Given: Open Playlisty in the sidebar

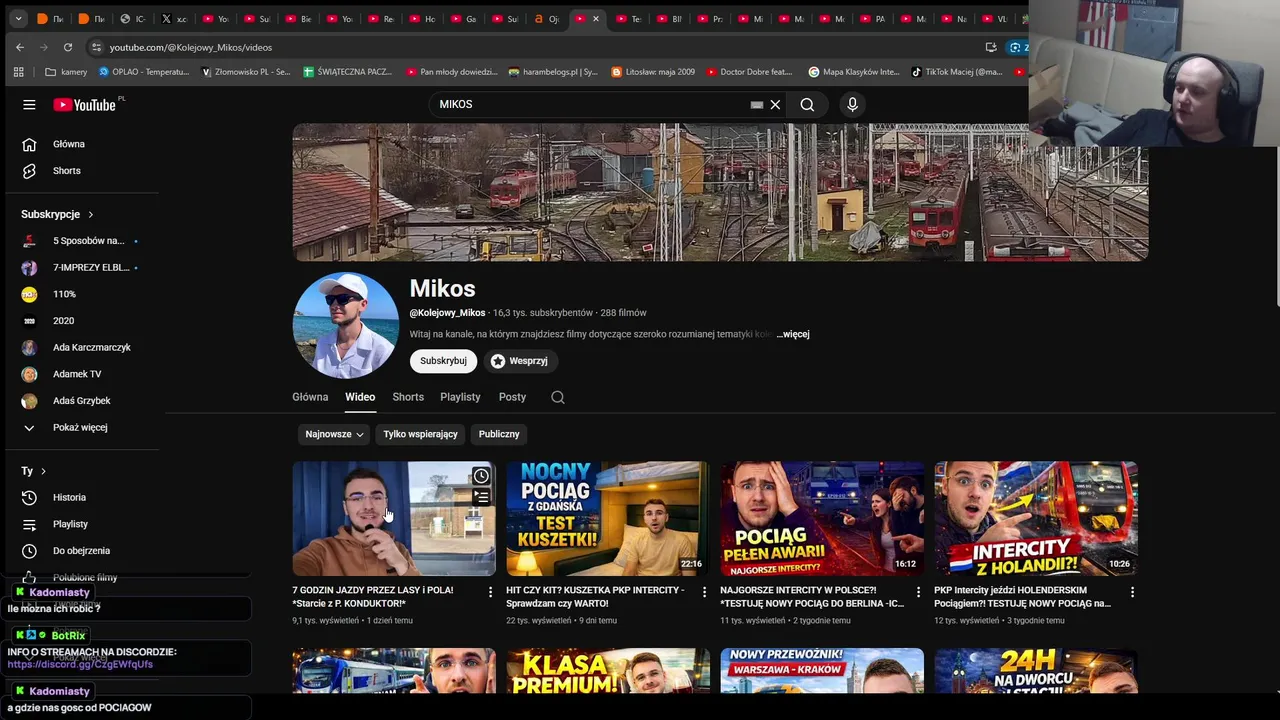Looking at the screenshot, I should point(82,524).
